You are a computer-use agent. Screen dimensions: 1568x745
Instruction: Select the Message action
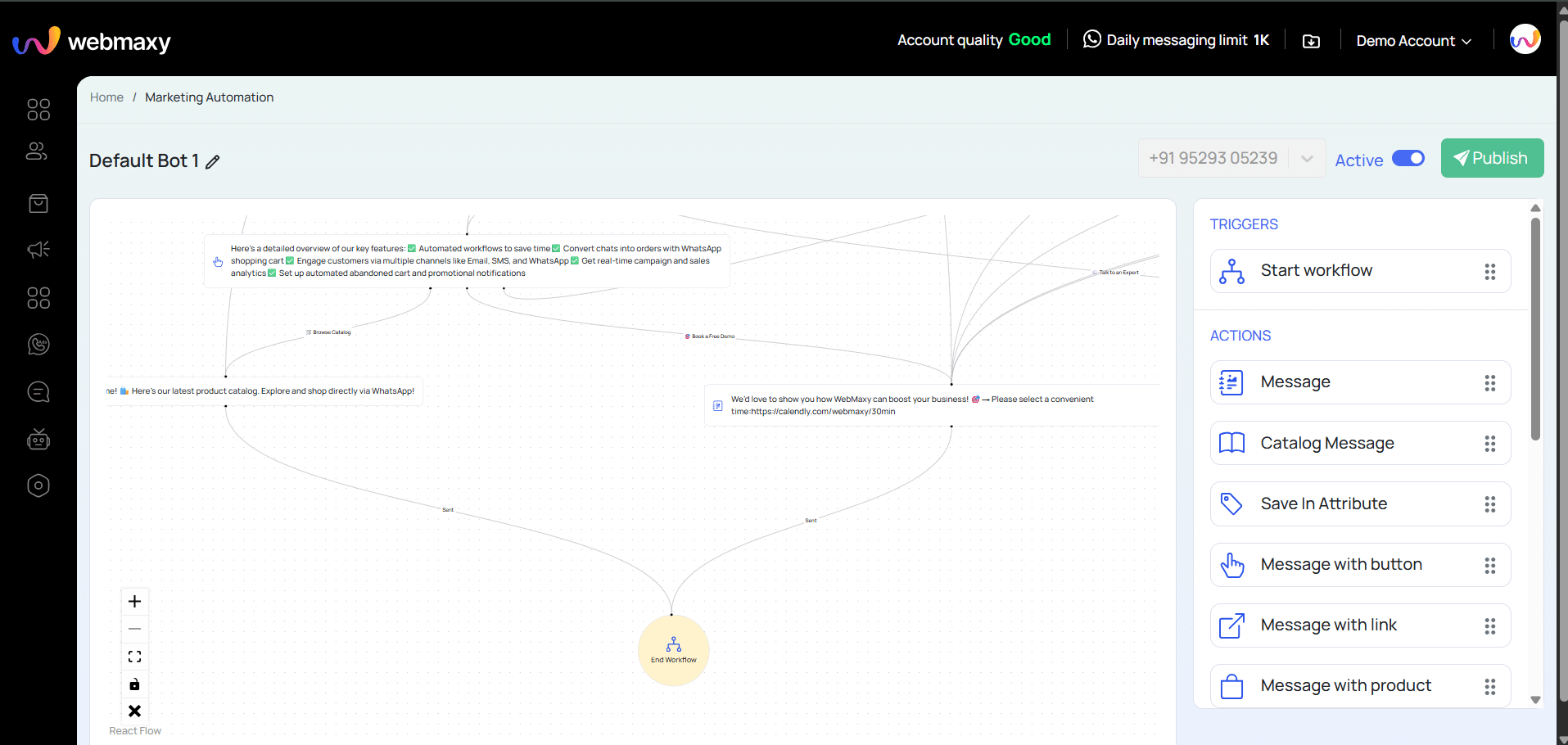pos(1360,382)
